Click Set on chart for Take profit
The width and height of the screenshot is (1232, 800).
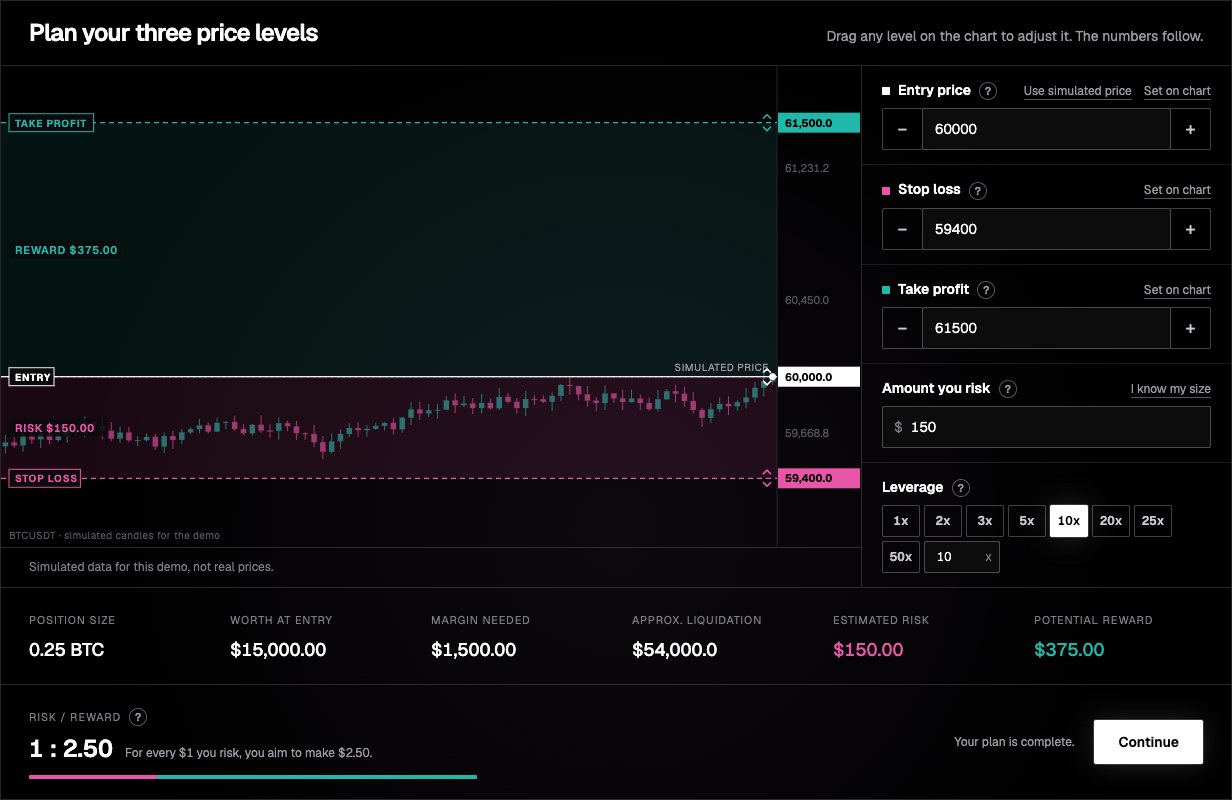pyautogui.click(x=1177, y=290)
